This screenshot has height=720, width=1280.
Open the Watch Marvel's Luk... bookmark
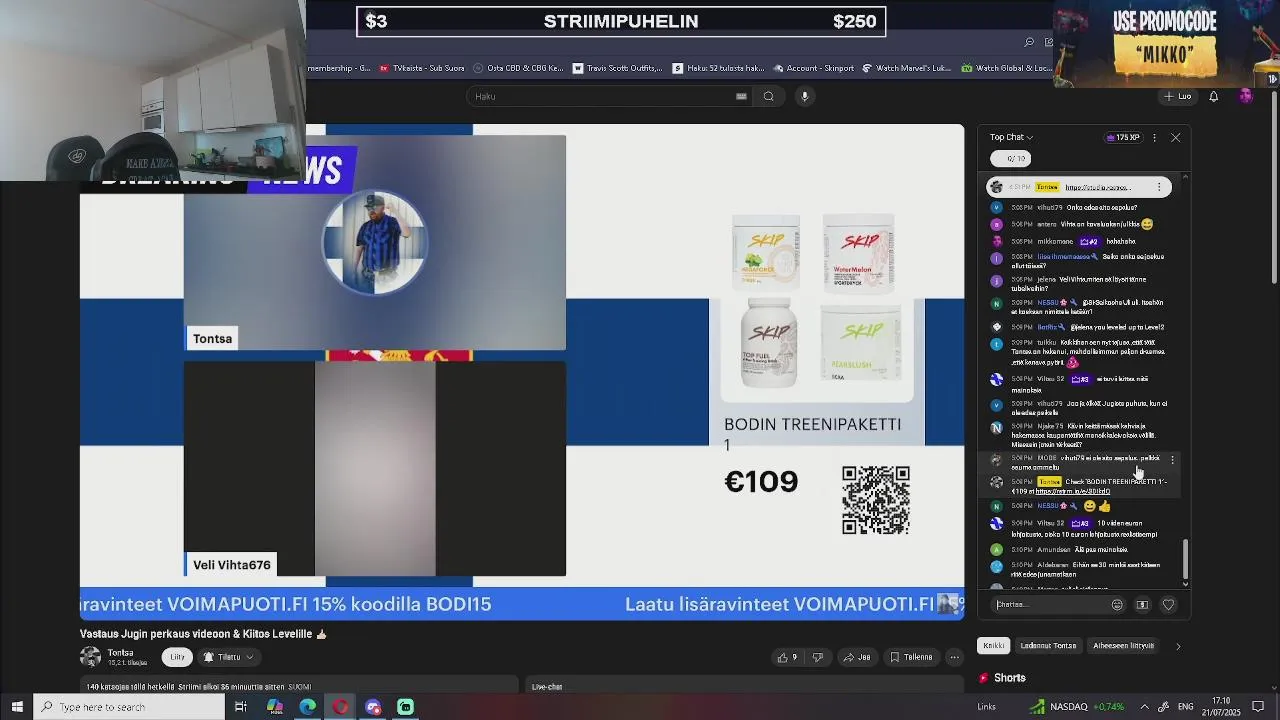coord(907,68)
